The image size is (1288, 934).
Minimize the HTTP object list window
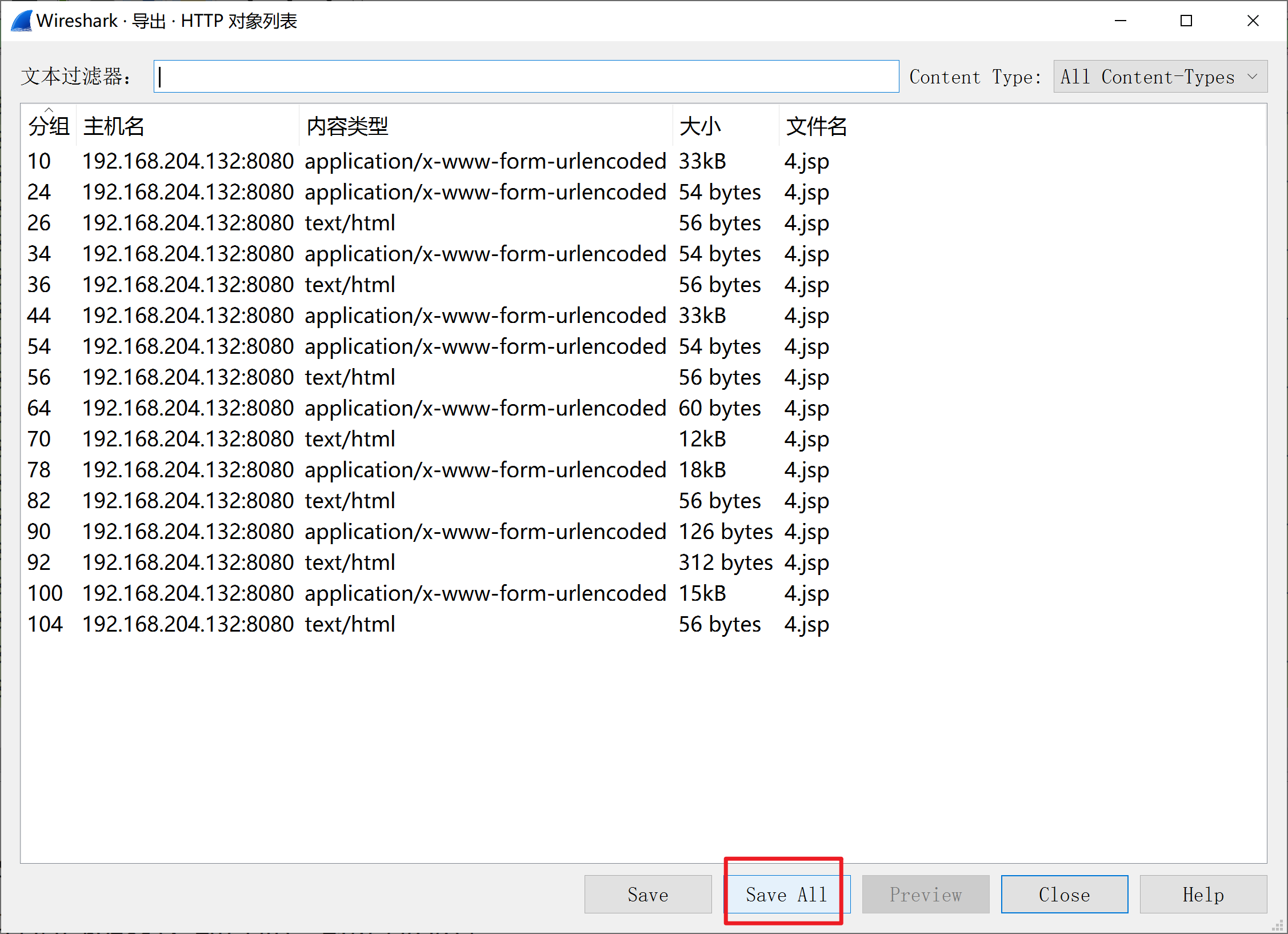(x=1120, y=21)
